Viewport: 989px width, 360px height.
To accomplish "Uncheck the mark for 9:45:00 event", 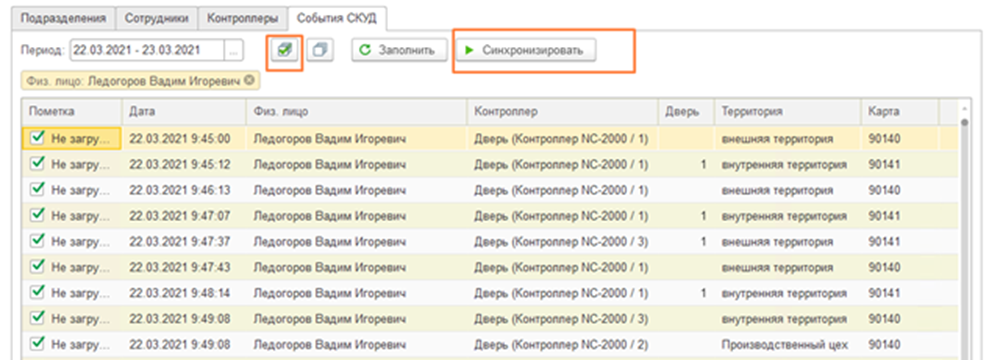I will [38, 138].
